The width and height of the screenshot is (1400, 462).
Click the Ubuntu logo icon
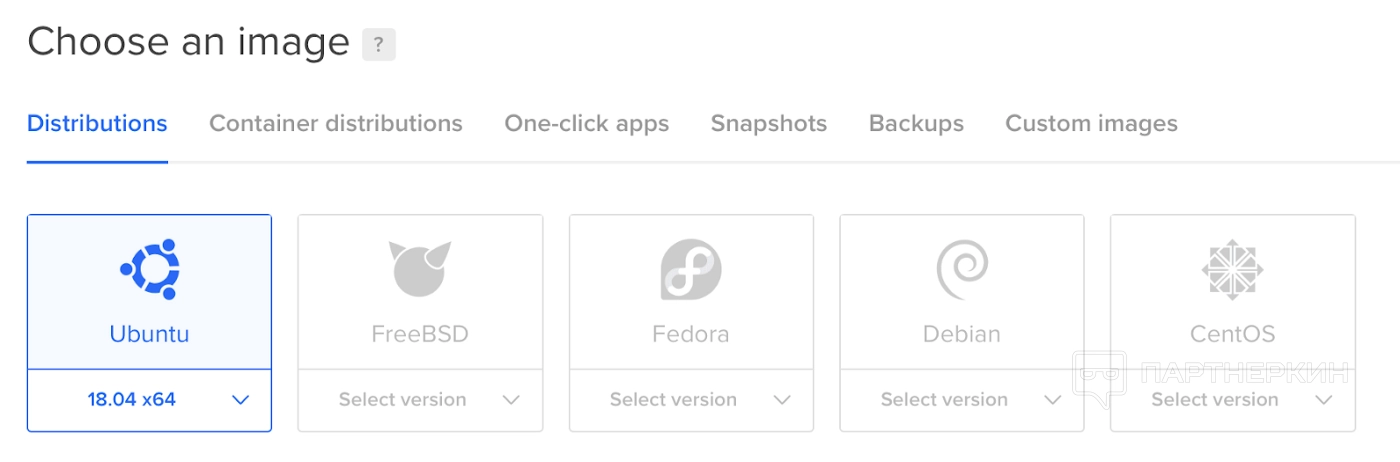pos(149,268)
